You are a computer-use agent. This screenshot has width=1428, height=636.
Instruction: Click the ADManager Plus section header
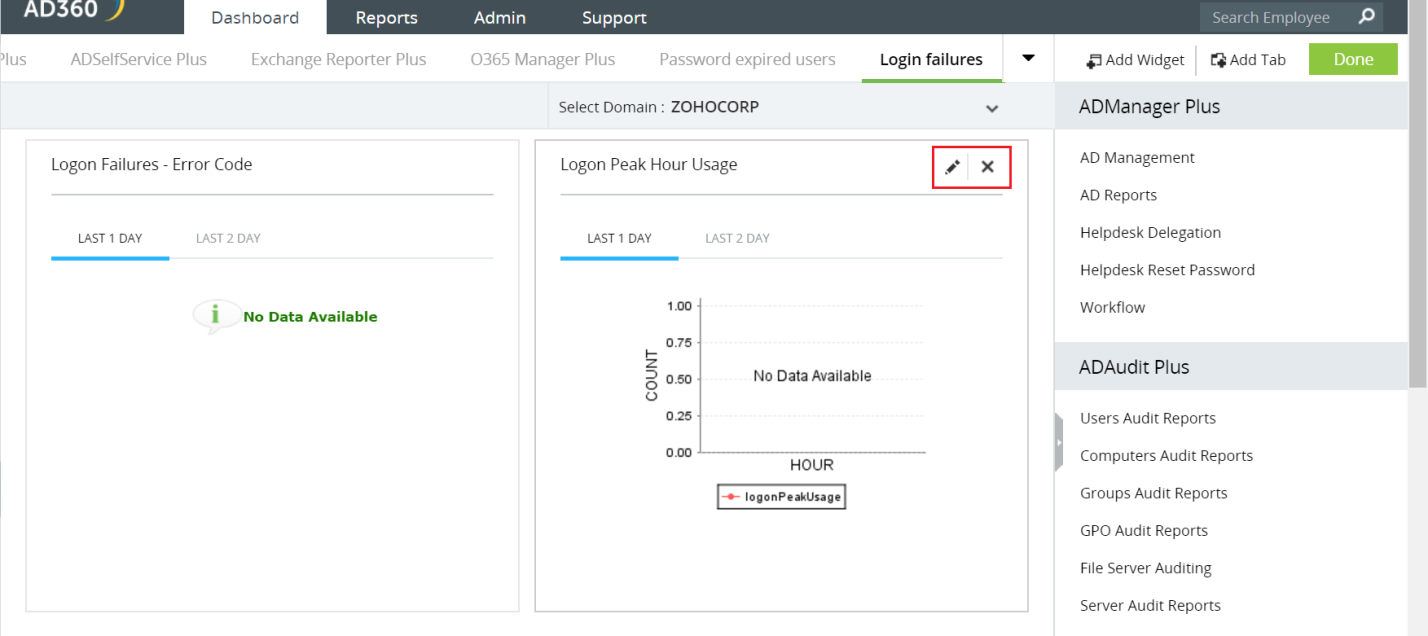tap(1231, 106)
